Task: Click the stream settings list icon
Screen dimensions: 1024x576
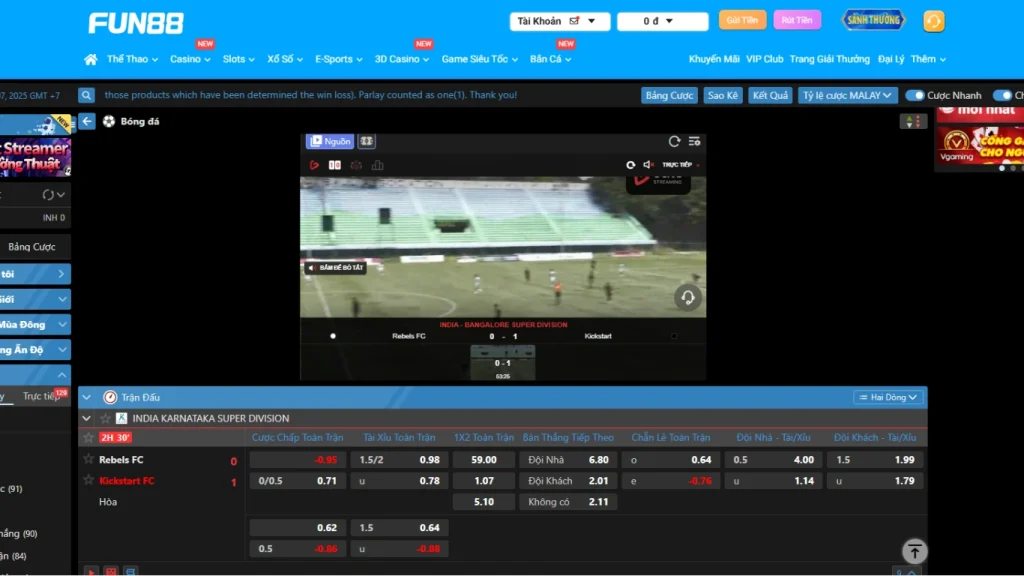Action: 693,141
